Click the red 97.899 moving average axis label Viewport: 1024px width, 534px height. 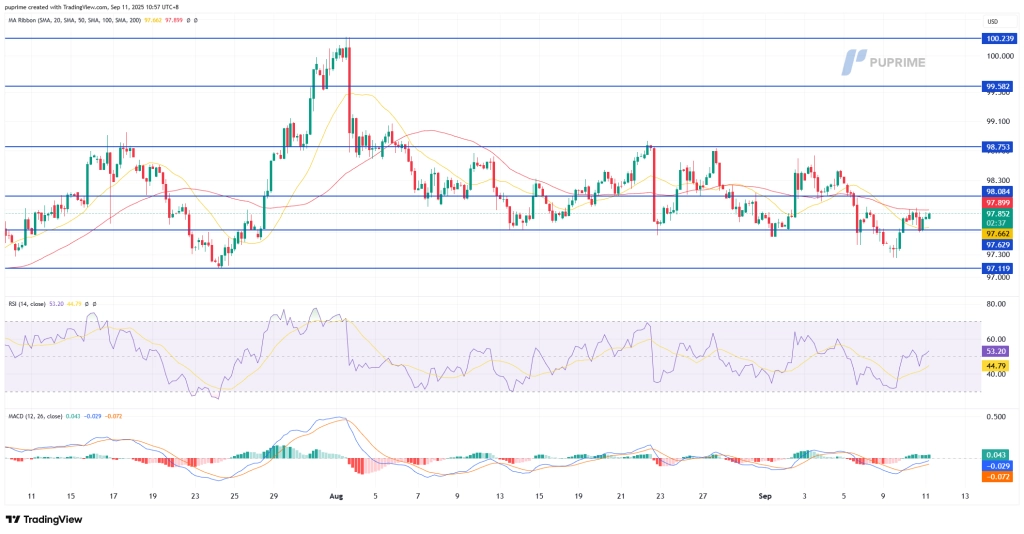998,203
